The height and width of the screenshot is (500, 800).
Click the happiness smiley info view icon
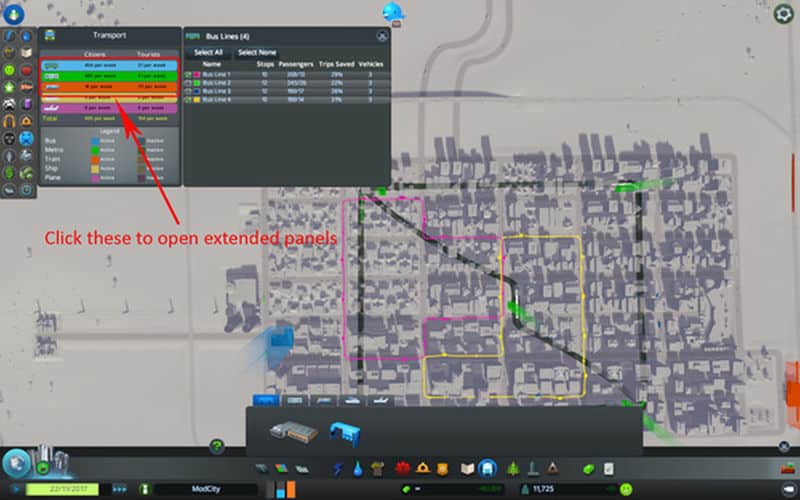10,70
